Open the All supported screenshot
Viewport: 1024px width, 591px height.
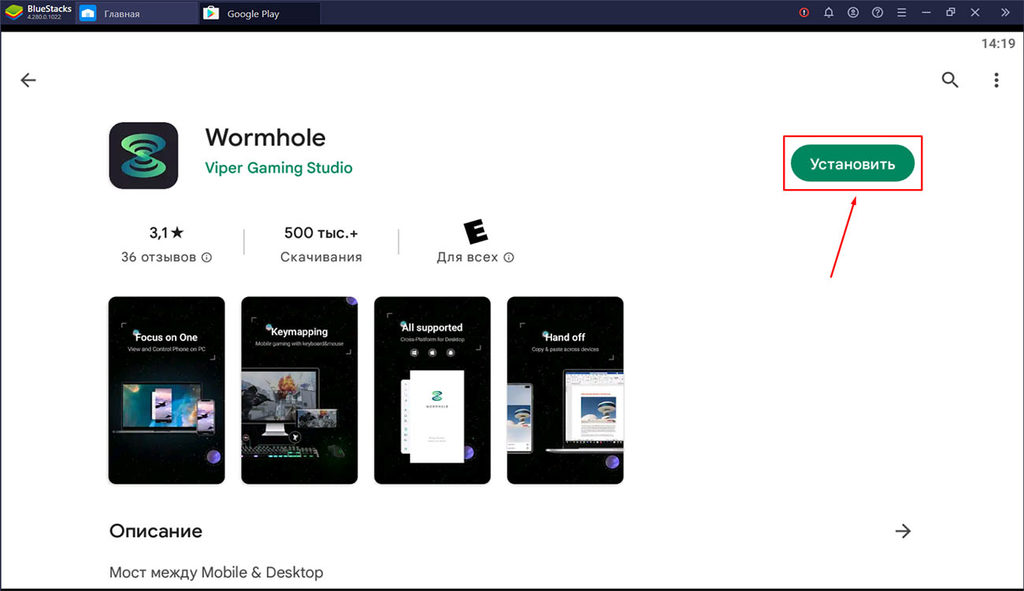[432, 390]
